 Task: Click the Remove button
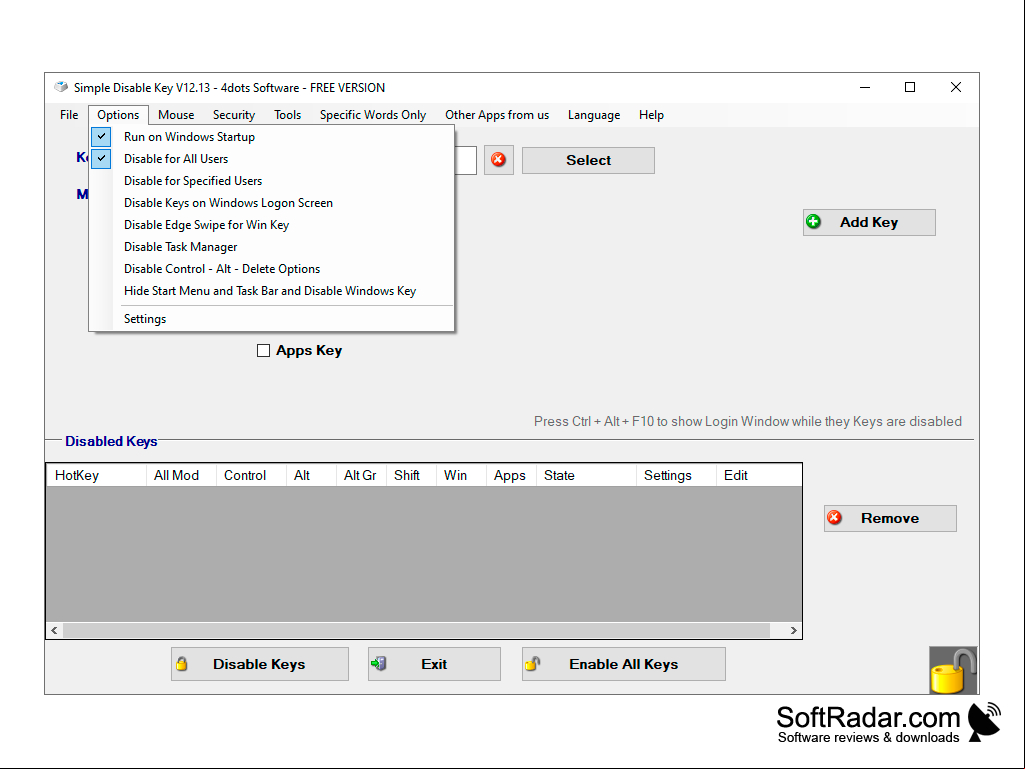(x=890, y=519)
